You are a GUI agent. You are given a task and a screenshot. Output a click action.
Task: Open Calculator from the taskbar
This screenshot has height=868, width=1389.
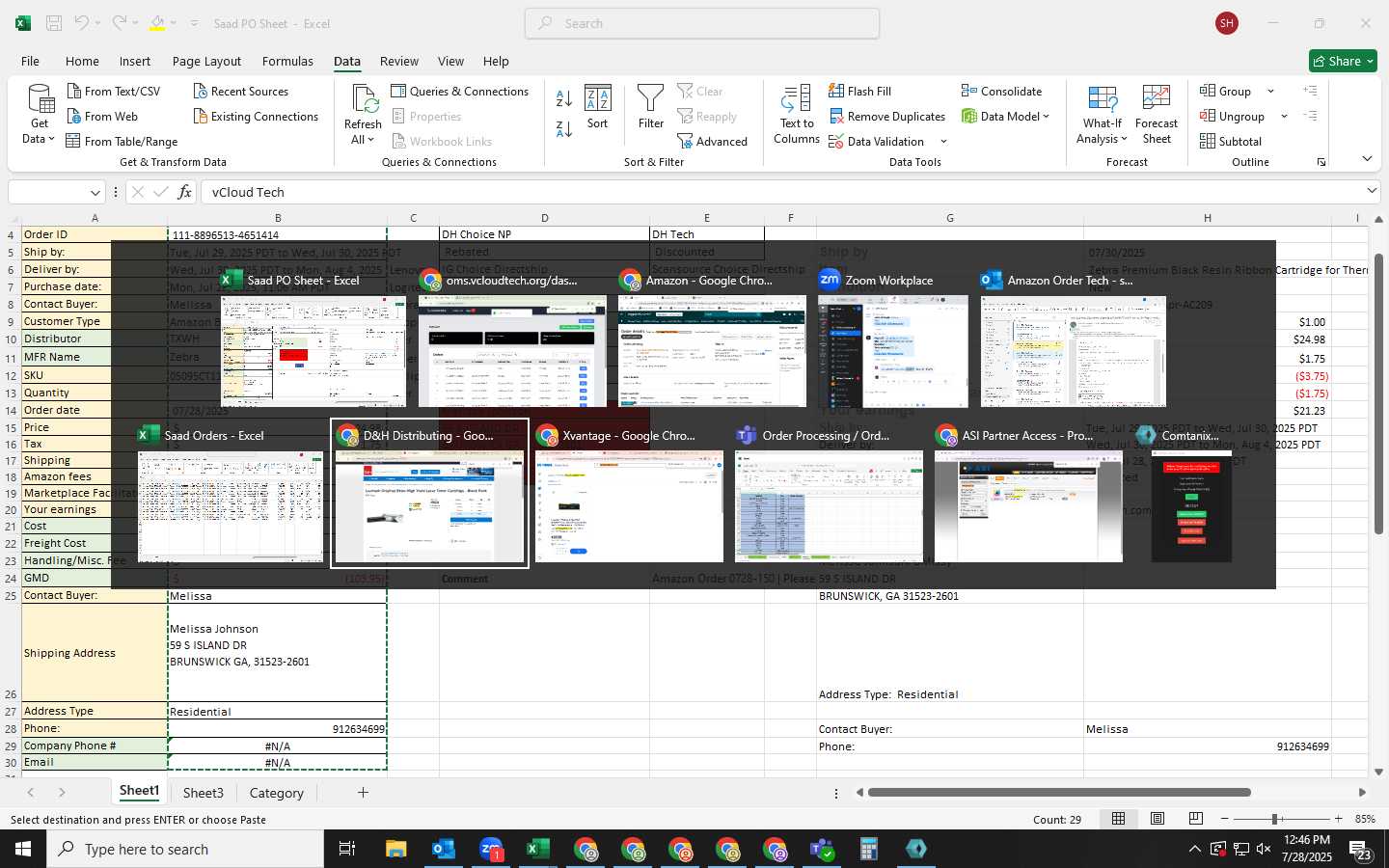click(868, 849)
